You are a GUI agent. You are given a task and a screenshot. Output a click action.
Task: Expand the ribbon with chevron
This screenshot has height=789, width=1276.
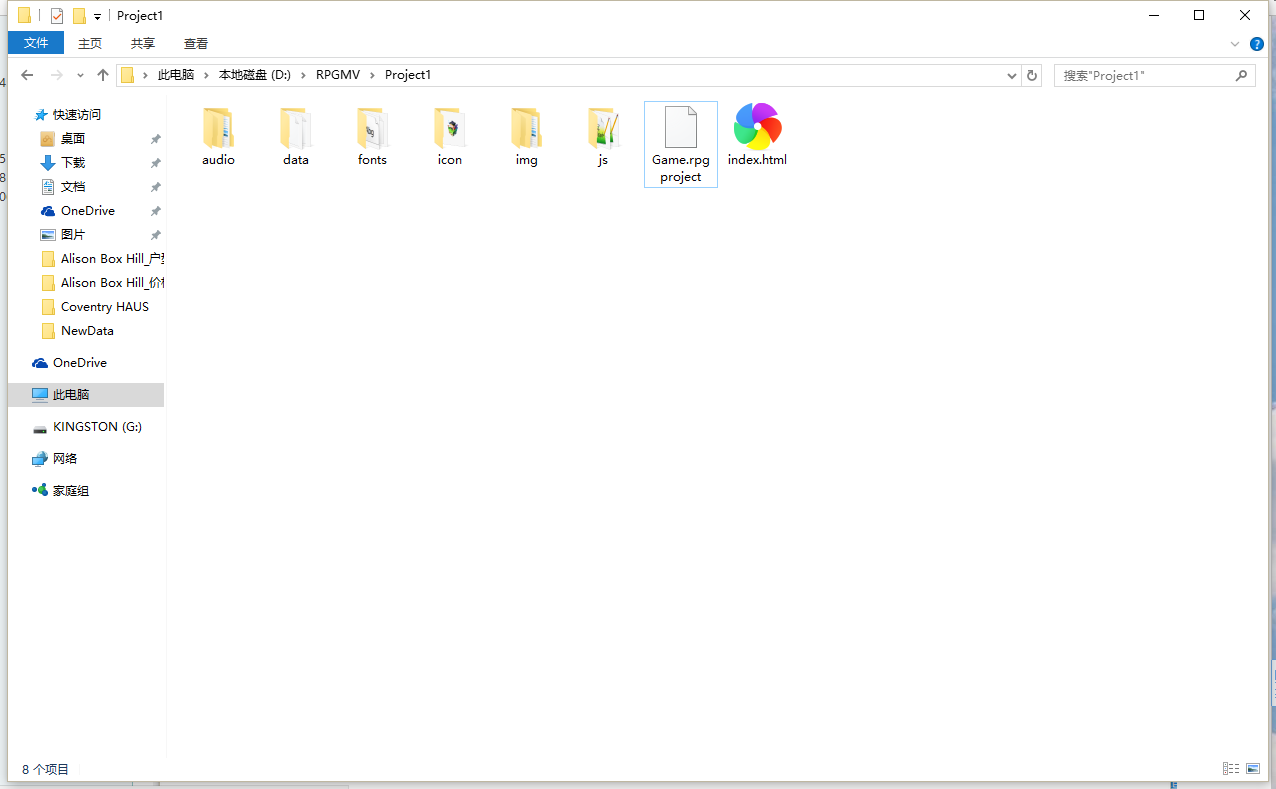coord(1235,44)
